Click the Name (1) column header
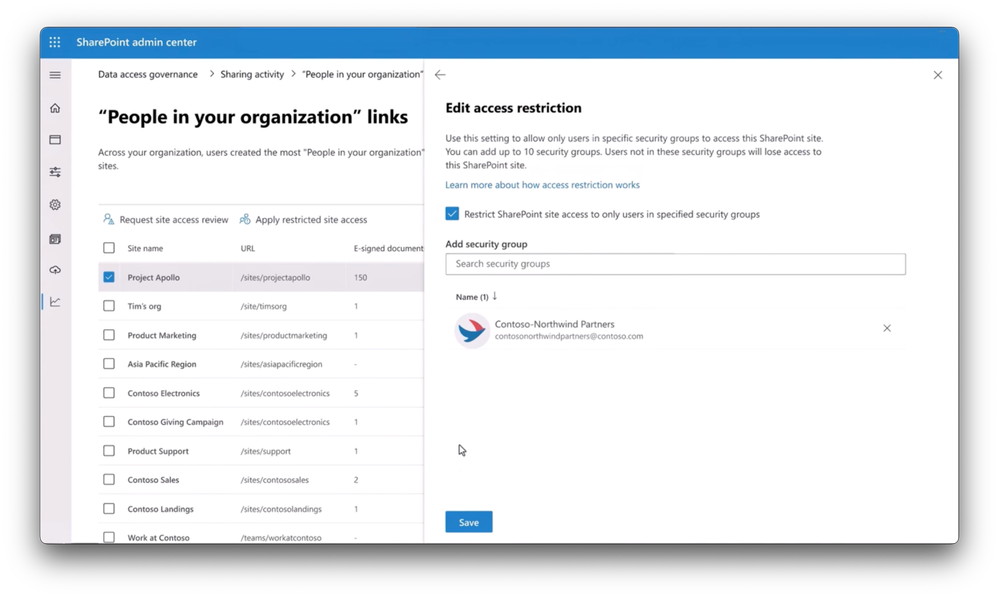 pos(472,297)
